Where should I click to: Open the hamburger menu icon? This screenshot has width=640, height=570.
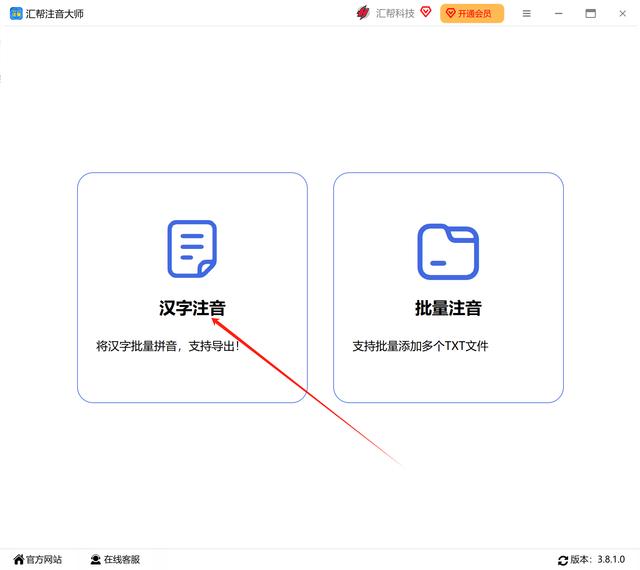527,14
